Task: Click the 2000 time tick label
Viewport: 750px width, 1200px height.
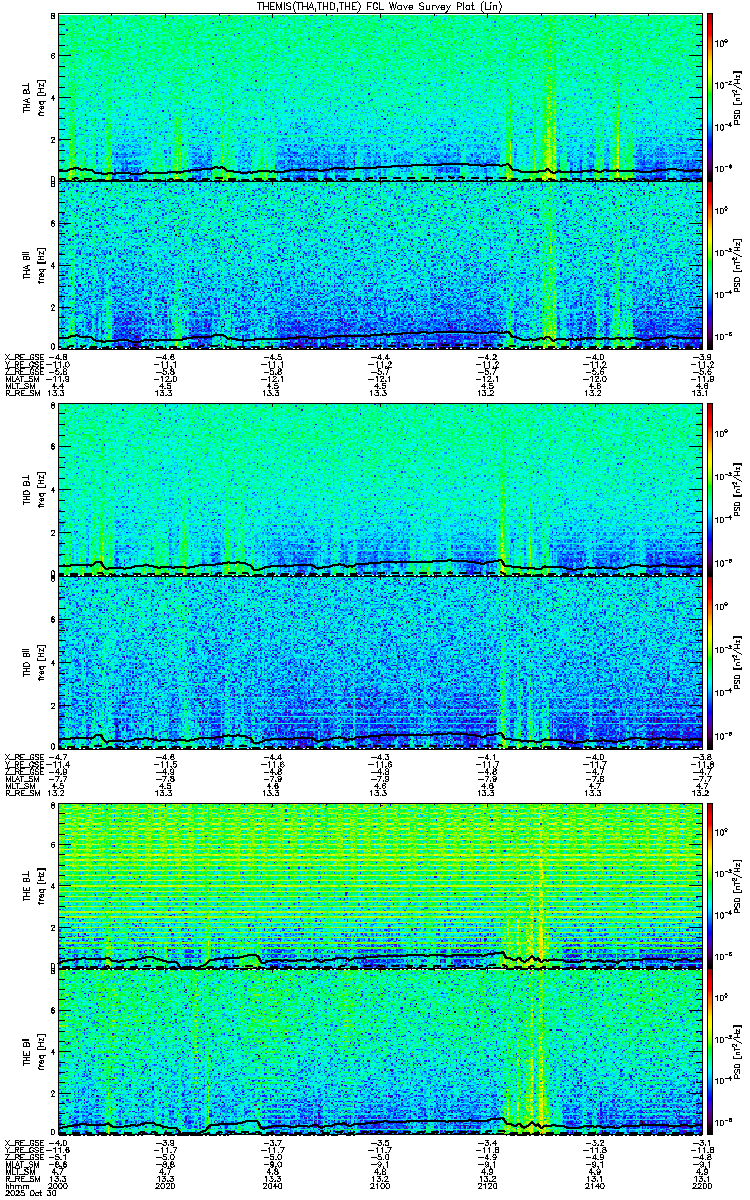Action: click(58, 1185)
